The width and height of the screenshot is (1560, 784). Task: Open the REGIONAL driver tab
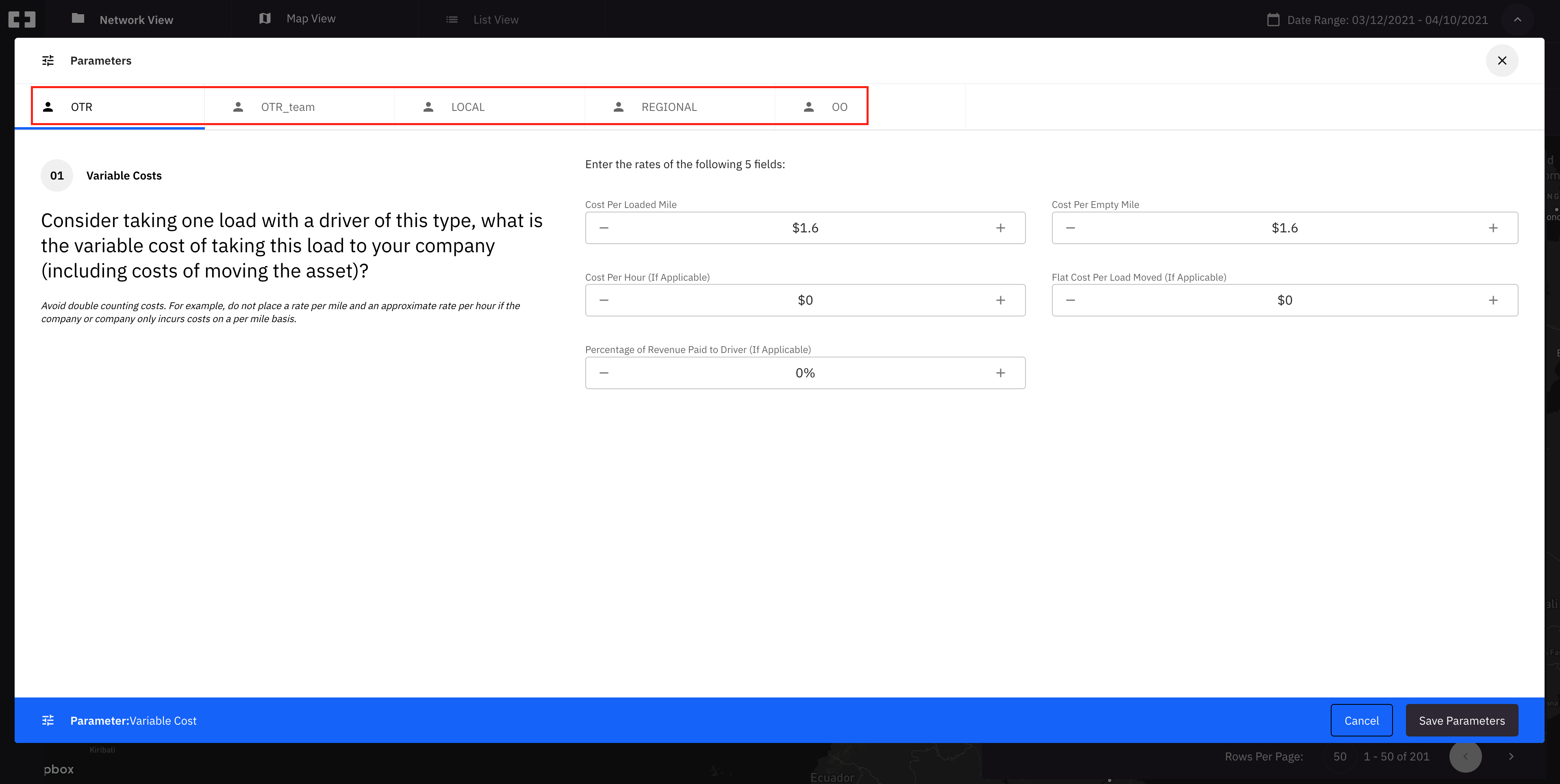669,107
